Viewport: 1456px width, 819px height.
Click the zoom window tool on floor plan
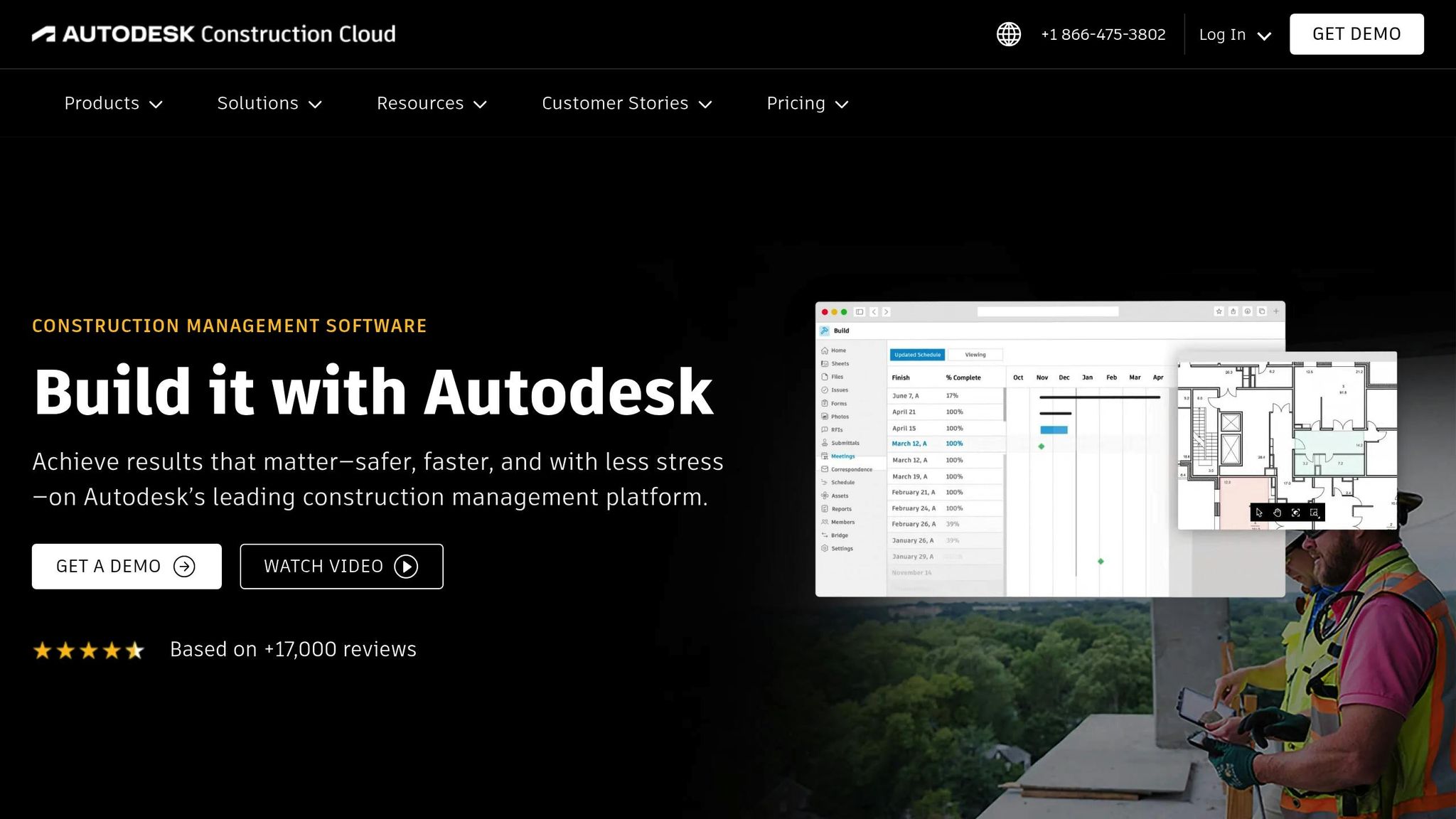click(x=1315, y=513)
